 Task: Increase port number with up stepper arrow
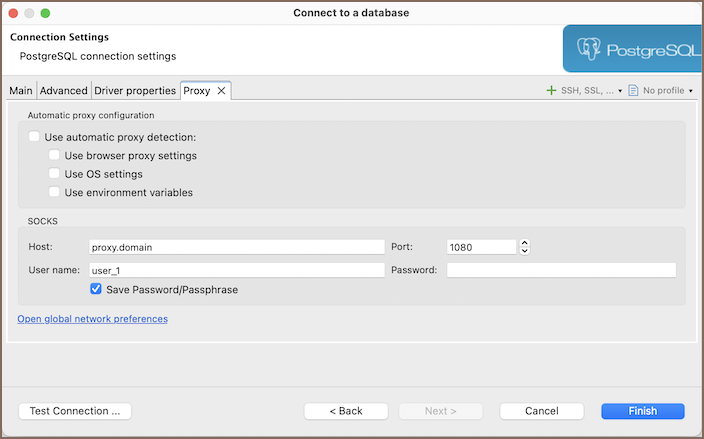point(525,243)
